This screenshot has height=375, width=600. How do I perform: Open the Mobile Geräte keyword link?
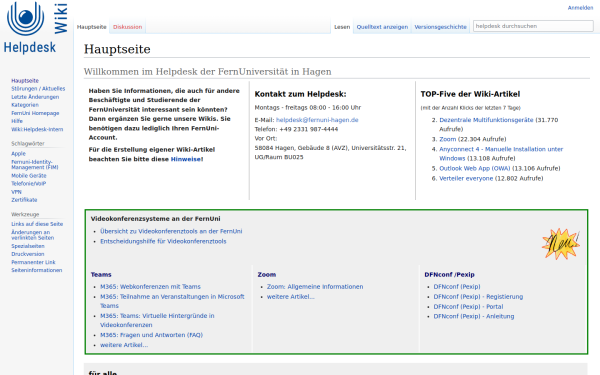tap(29, 176)
